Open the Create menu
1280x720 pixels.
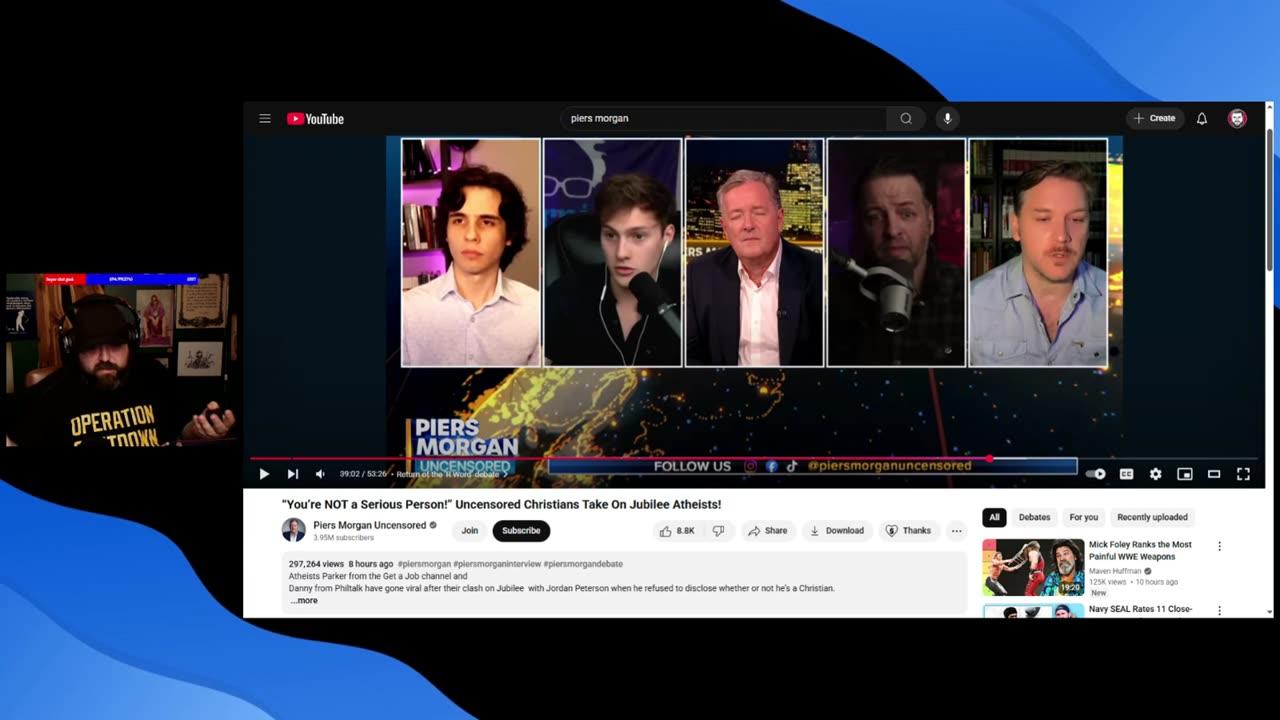point(1154,118)
